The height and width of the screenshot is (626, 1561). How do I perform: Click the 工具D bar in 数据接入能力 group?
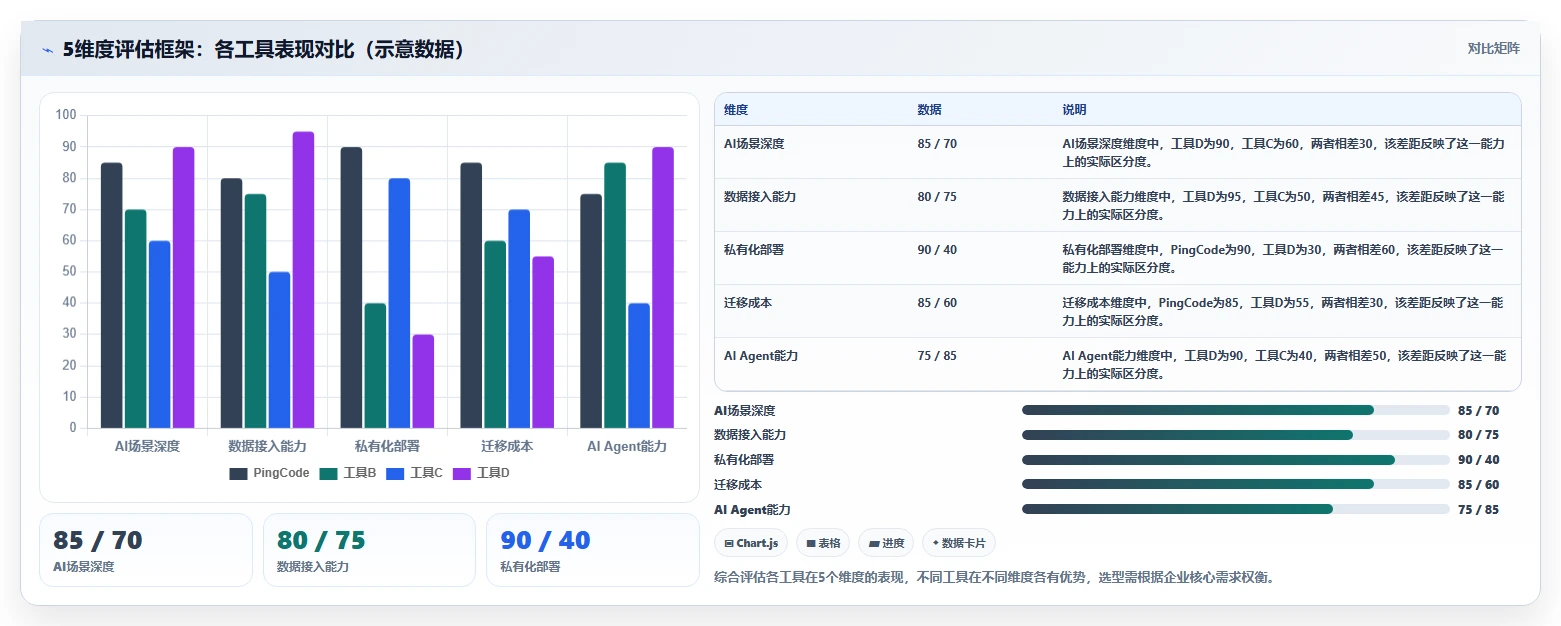click(304, 280)
